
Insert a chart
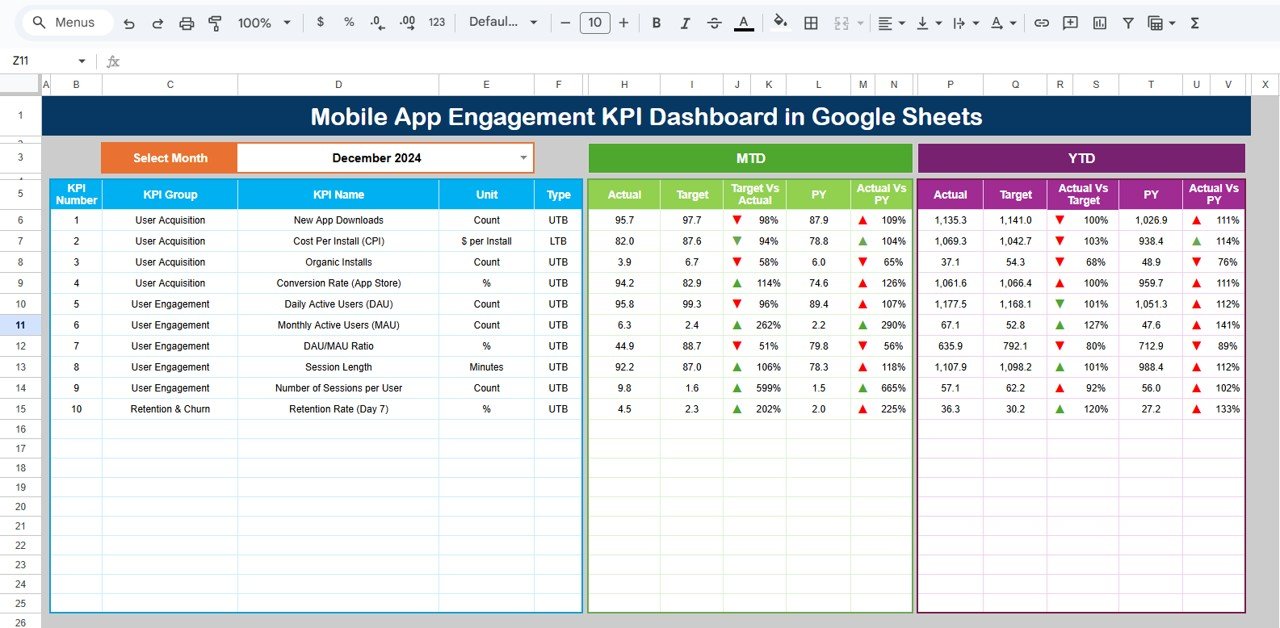coord(1099,22)
